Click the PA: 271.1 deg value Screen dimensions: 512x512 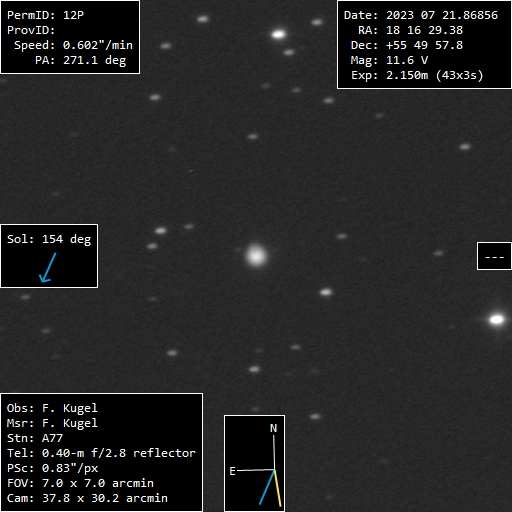point(80,60)
